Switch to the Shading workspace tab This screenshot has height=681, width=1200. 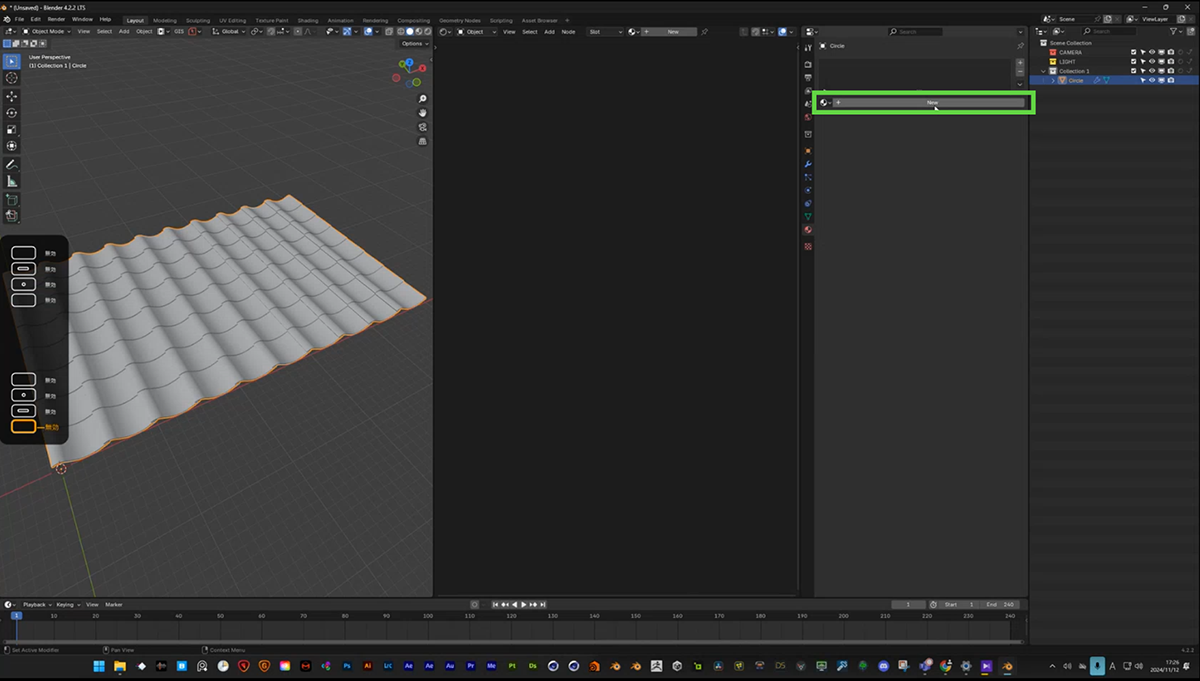308,20
